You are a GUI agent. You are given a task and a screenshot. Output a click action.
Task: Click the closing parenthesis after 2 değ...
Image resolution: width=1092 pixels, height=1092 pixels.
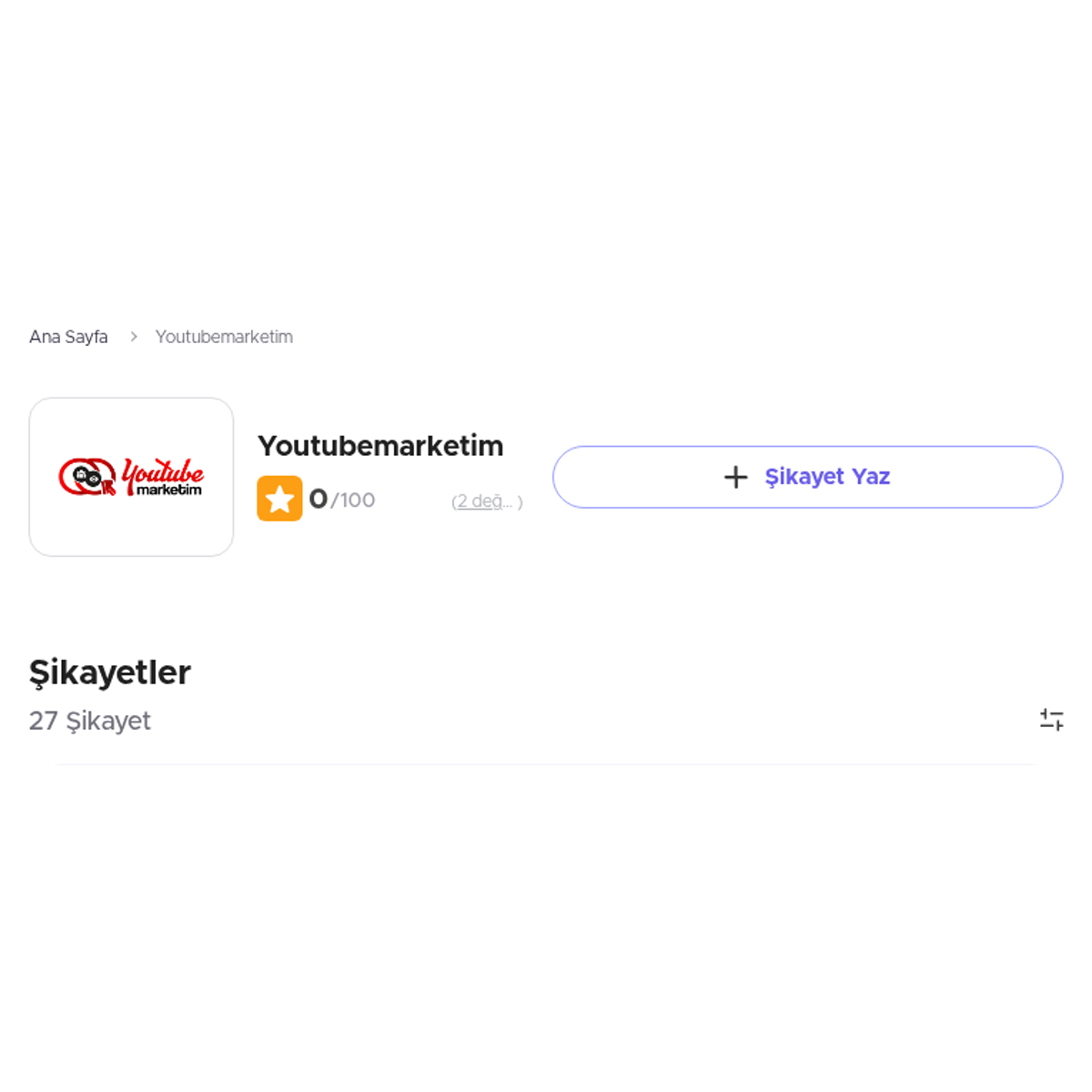(x=521, y=502)
